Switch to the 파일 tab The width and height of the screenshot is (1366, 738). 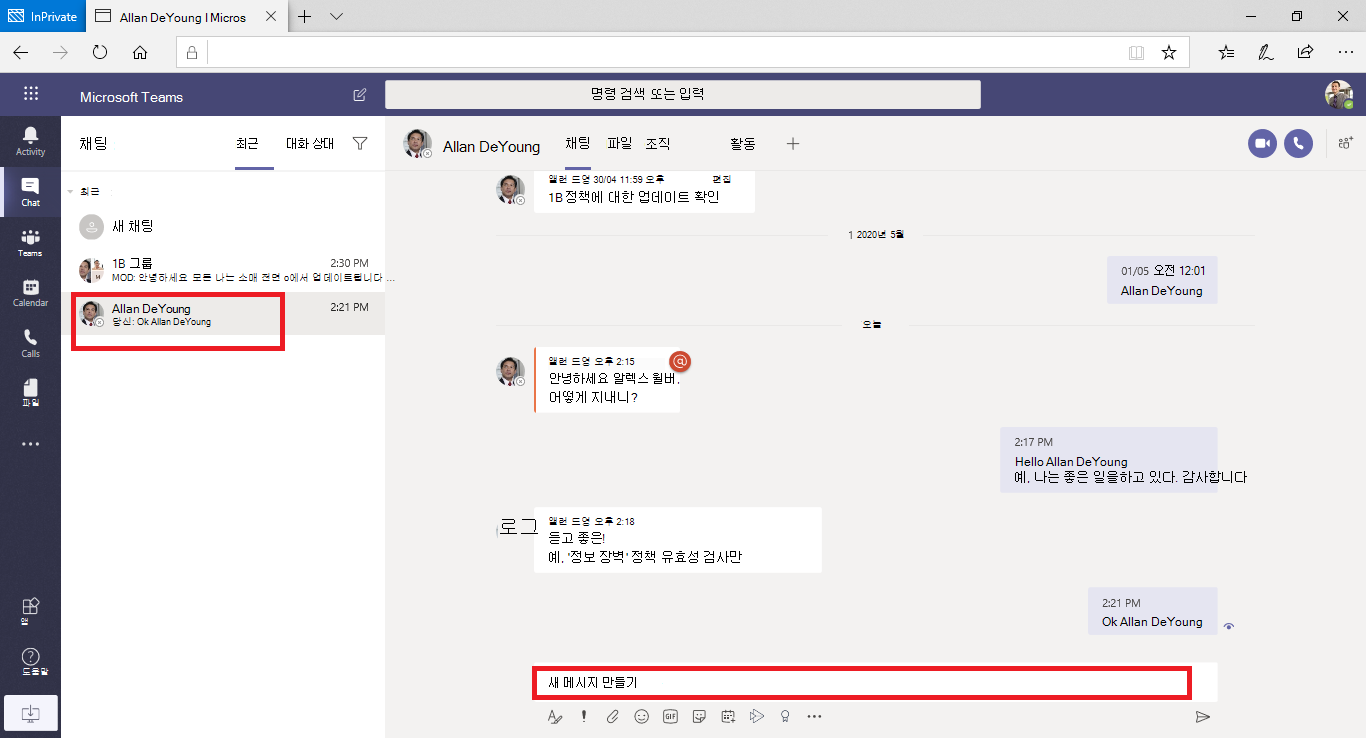coord(619,143)
